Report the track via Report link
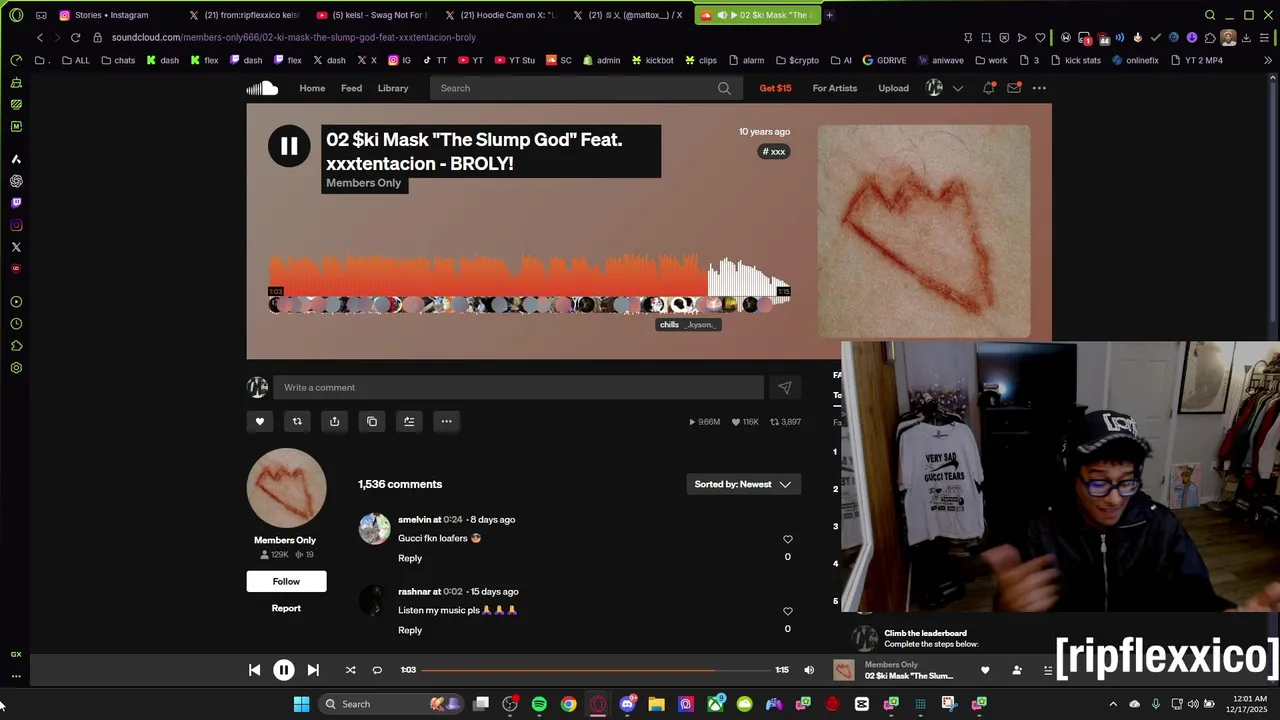This screenshot has width=1280, height=720. tap(286, 608)
